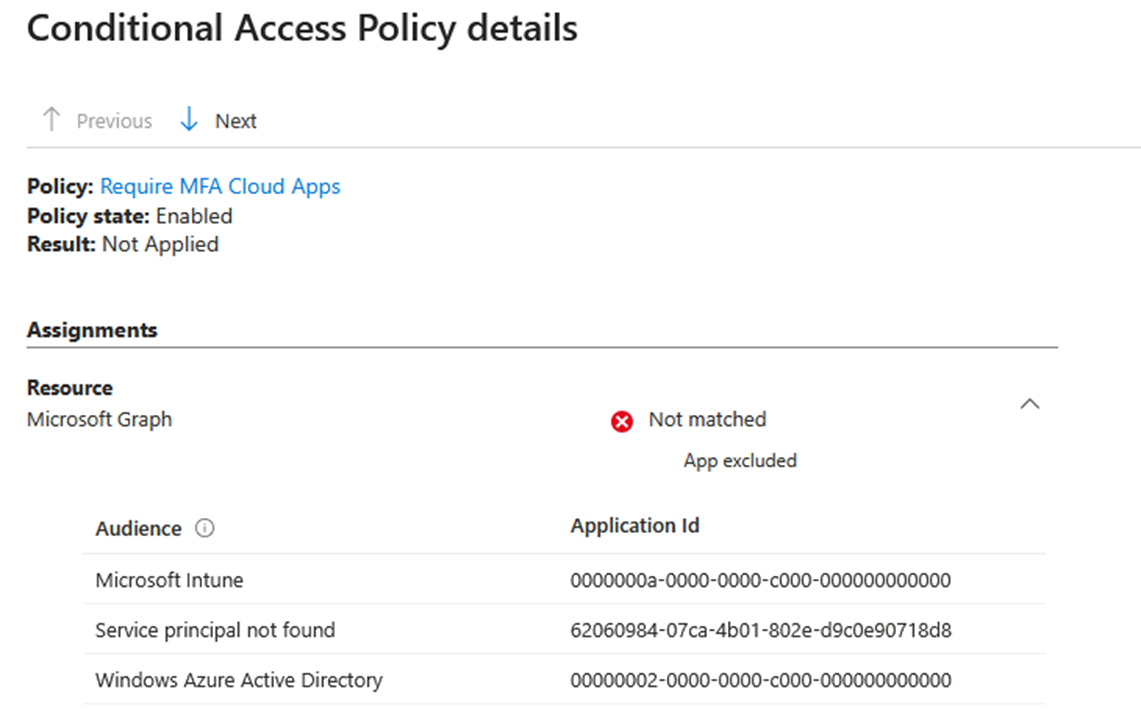Click the Policy state Enabled text
Viewport: 1141px width, 709px height.
(x=130, y=216)
